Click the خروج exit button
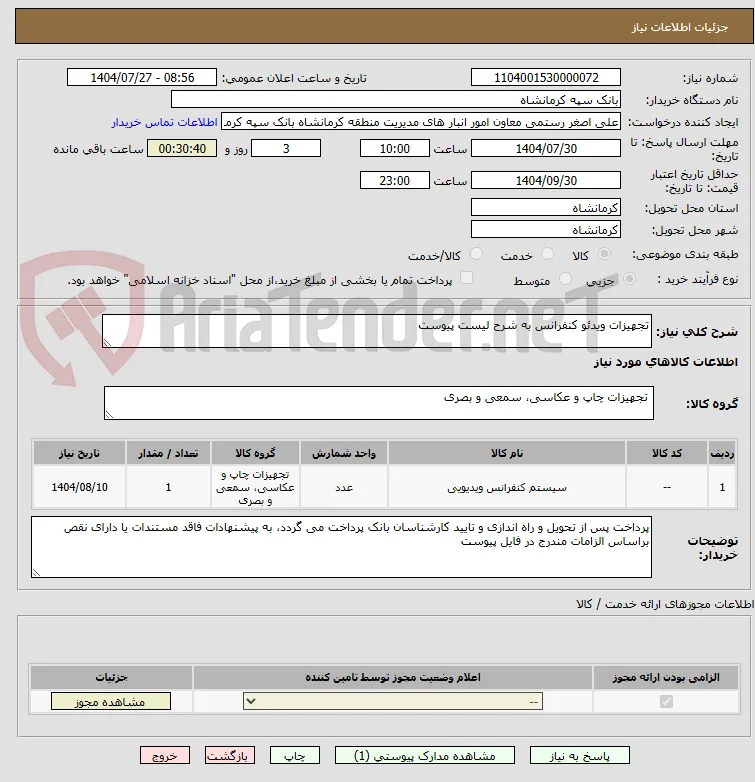Image resolution: width=755 pixels, height=782 pixels. (165, 756)
